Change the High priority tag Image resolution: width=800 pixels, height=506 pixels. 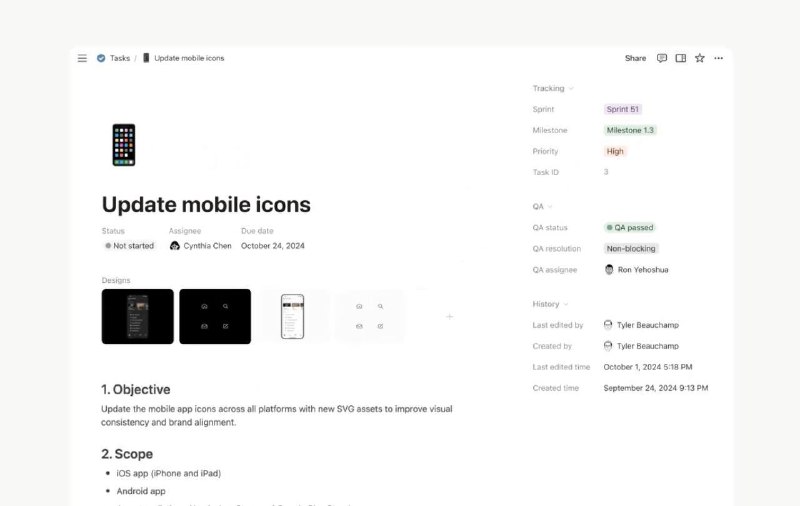615,151
